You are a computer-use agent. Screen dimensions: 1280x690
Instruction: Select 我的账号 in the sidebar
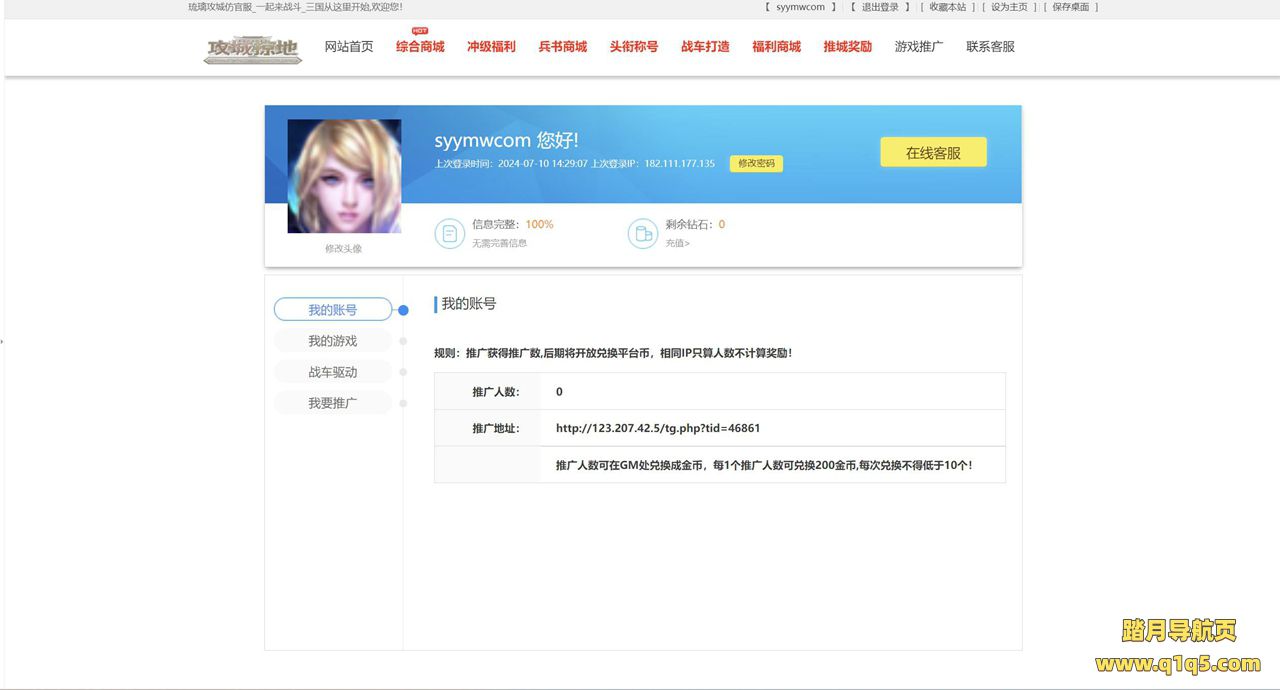tap(332, 310)
